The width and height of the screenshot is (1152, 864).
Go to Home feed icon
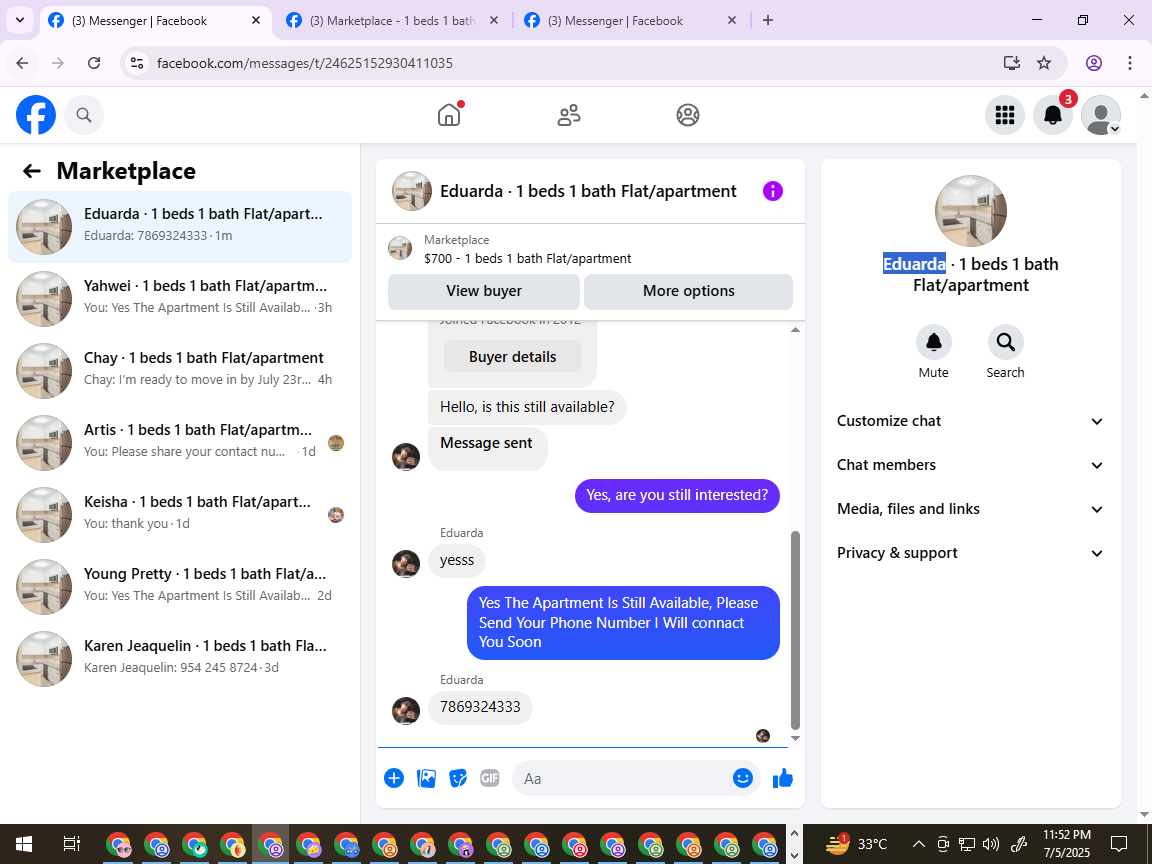[x=449, y=115]
